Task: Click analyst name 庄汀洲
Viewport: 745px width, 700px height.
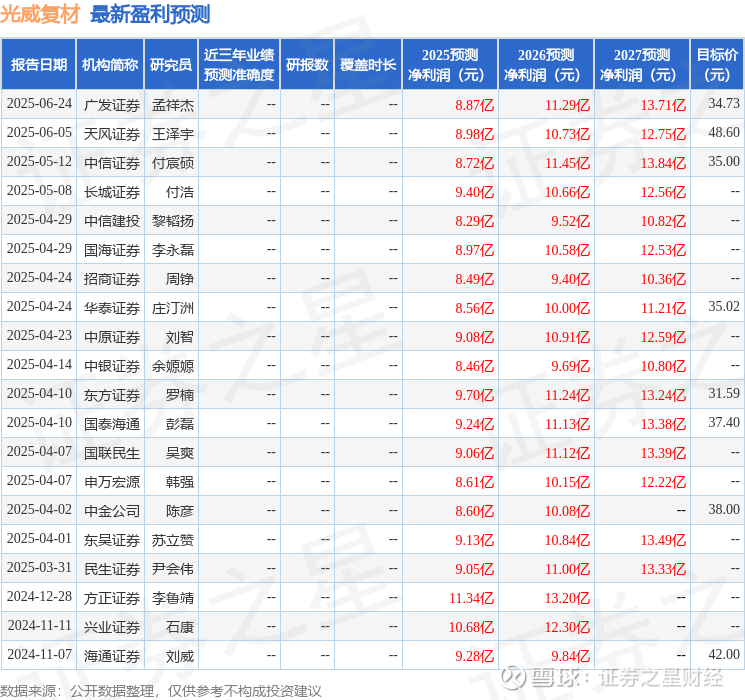Action: pyautogui.click(x=173, y=307)
